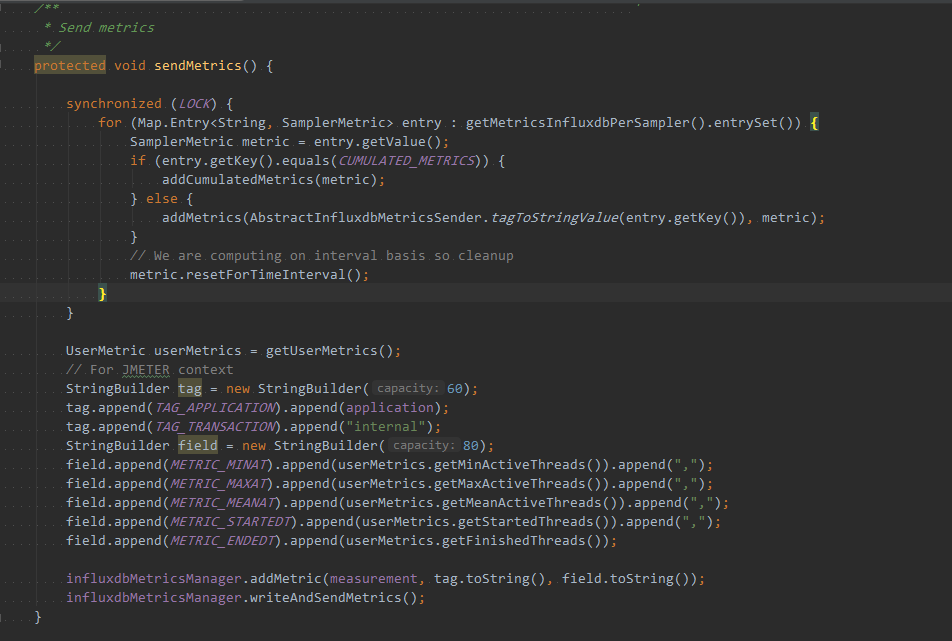The width and height of the screenshot is (952, 641).
Task: Click the internal string literal
Action: [x=386, y=426]
